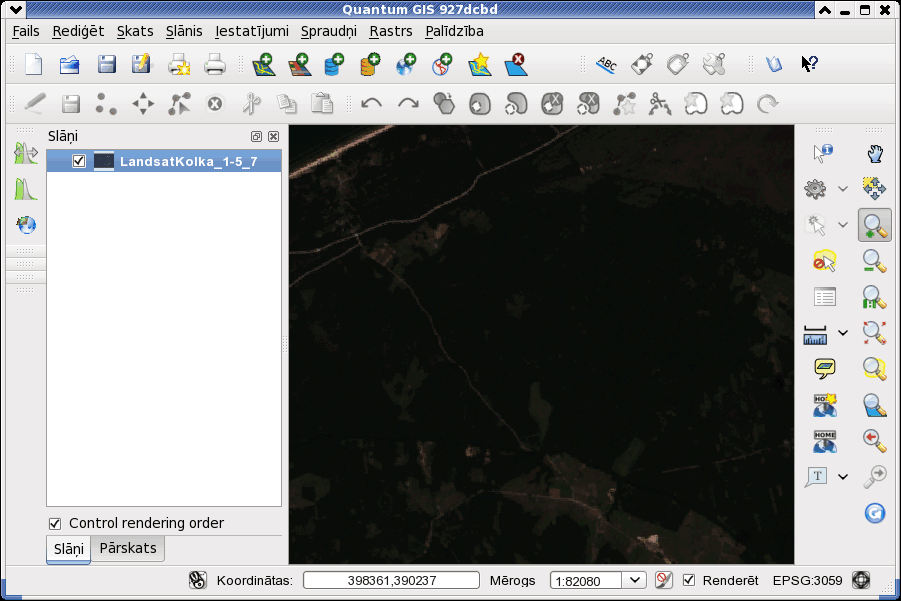Toggle extents and mouse position display icon
The image size is (901, 601).
(198, 580)
